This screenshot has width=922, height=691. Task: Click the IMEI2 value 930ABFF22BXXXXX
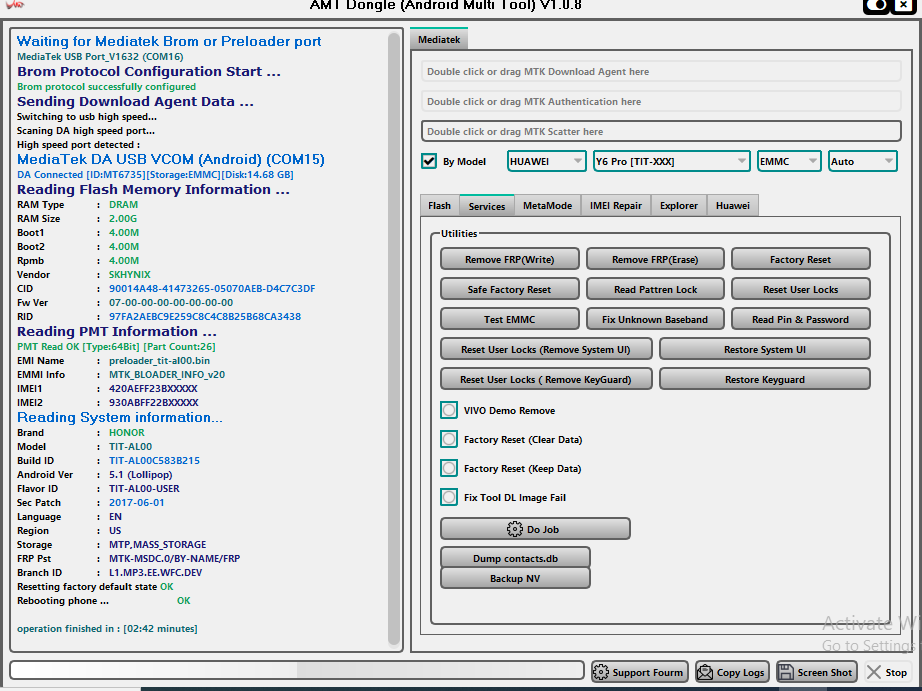153,403
